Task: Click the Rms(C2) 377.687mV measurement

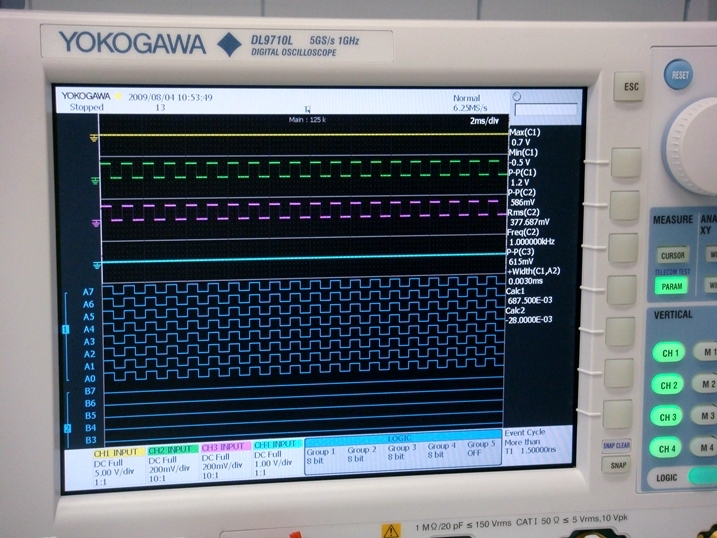Action: tap(529, 217)
